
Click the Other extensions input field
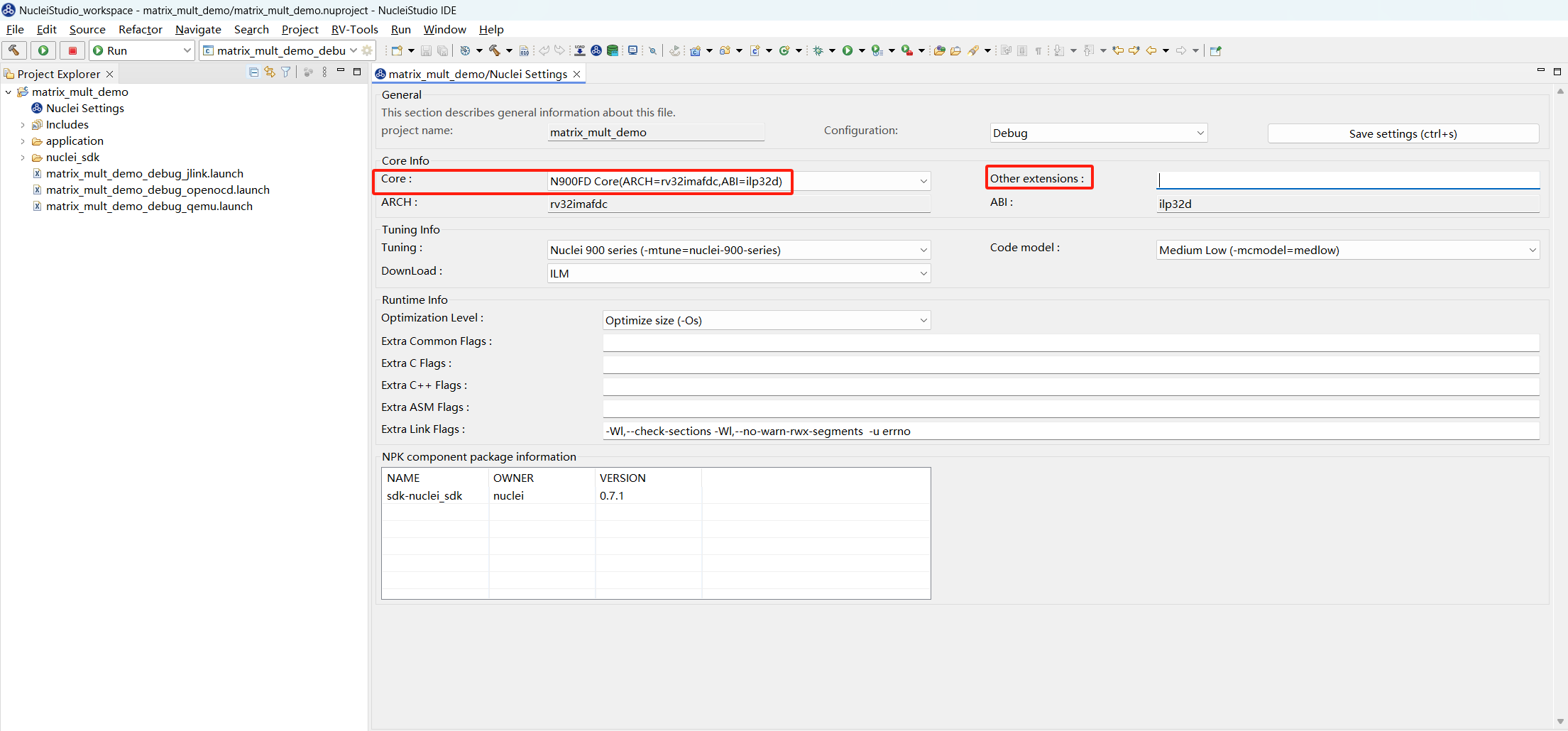pyautogui.click(x=1348, y=180)
